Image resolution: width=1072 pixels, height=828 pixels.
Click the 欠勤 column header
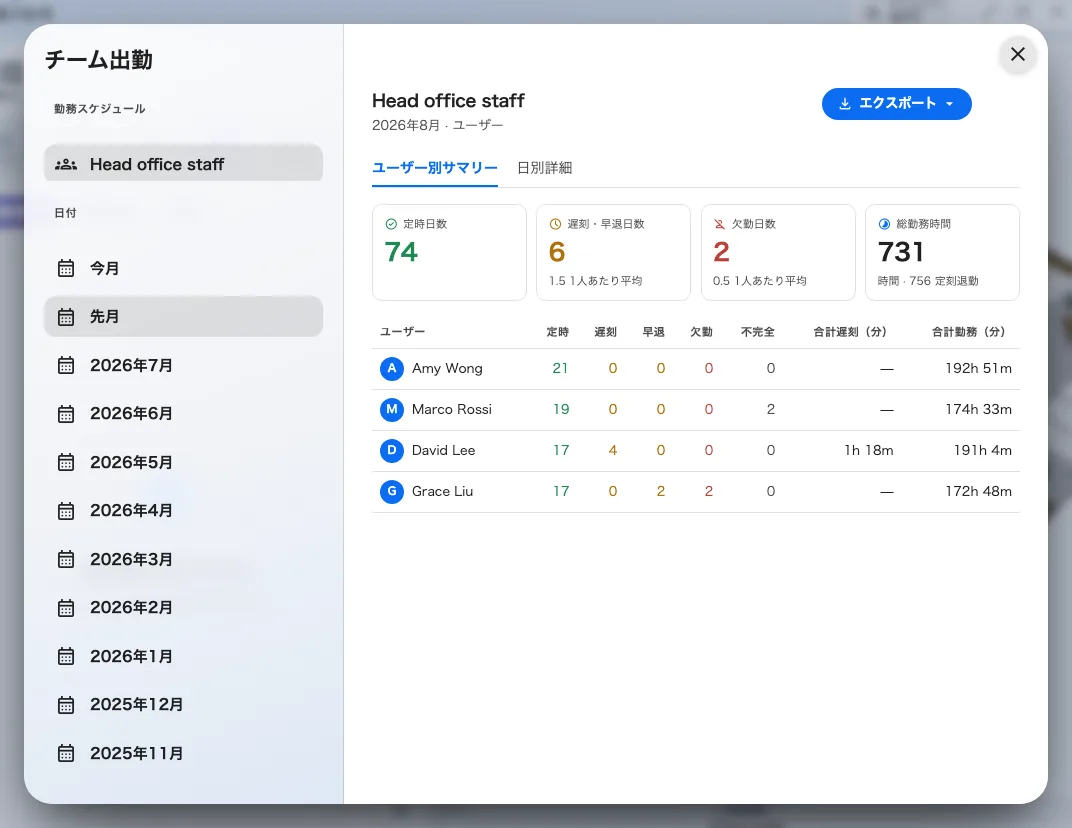click(x=701, y=332)
